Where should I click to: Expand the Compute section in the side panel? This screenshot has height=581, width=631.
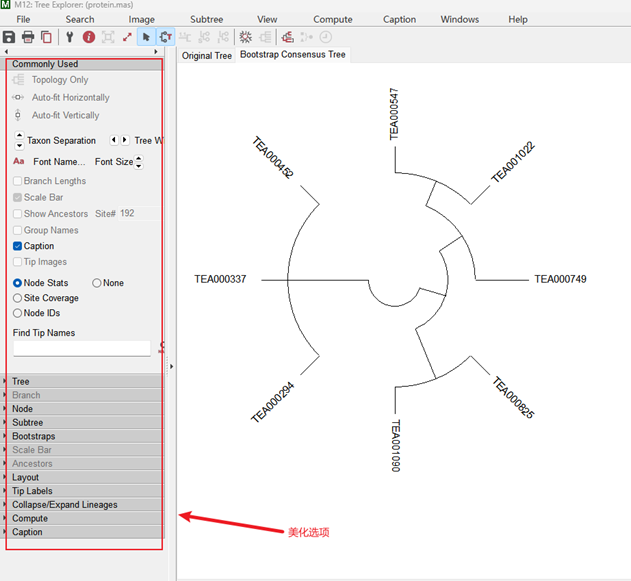click(84, 518)
